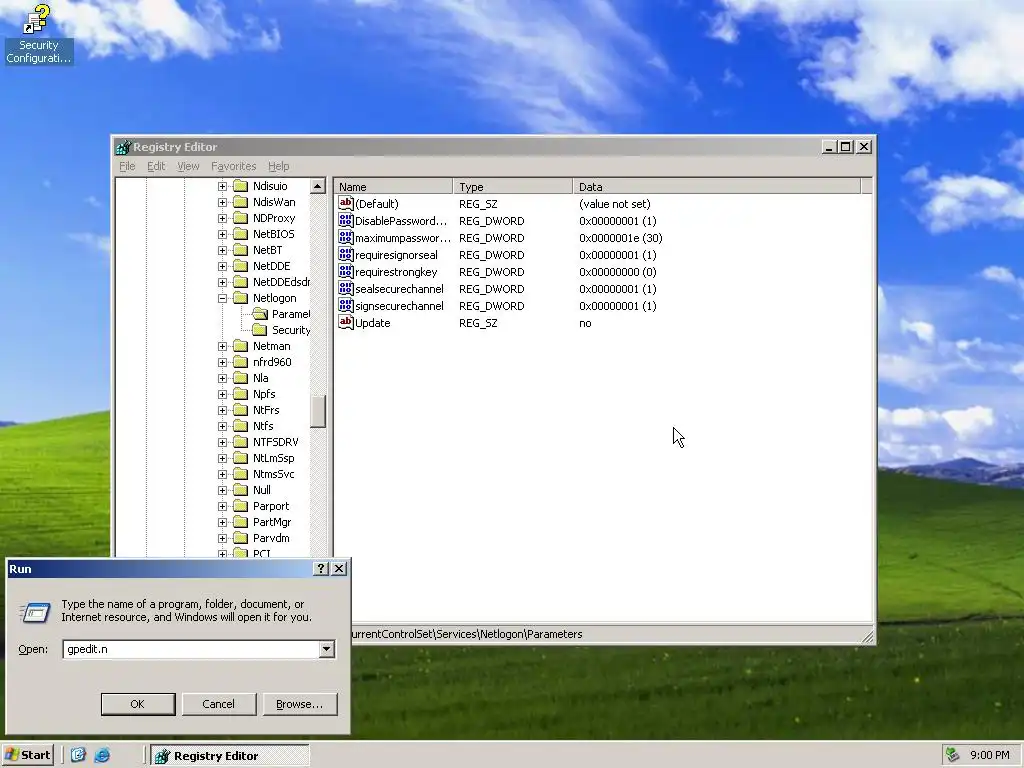The width and height of the screenshot is (1024, 768).
Task: Click the system tray network icon
Action: click(952, 755)
